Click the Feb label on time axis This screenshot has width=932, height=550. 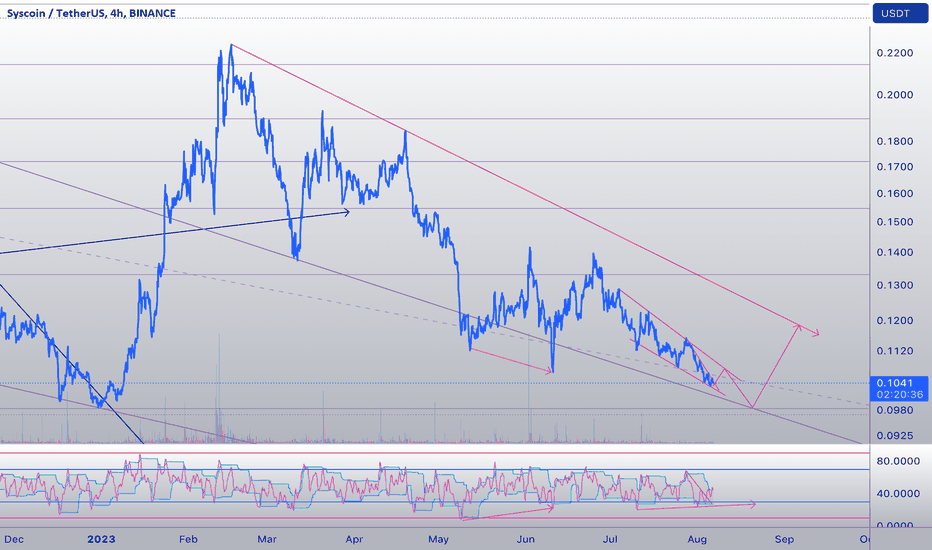point(188,539)
